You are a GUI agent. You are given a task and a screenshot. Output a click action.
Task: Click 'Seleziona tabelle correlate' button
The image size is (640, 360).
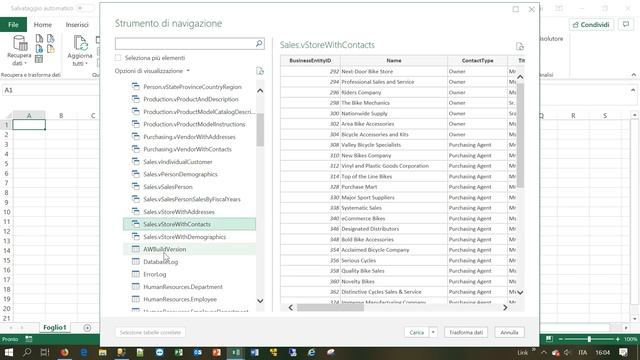pyautogui.click(x=150, y=332)
